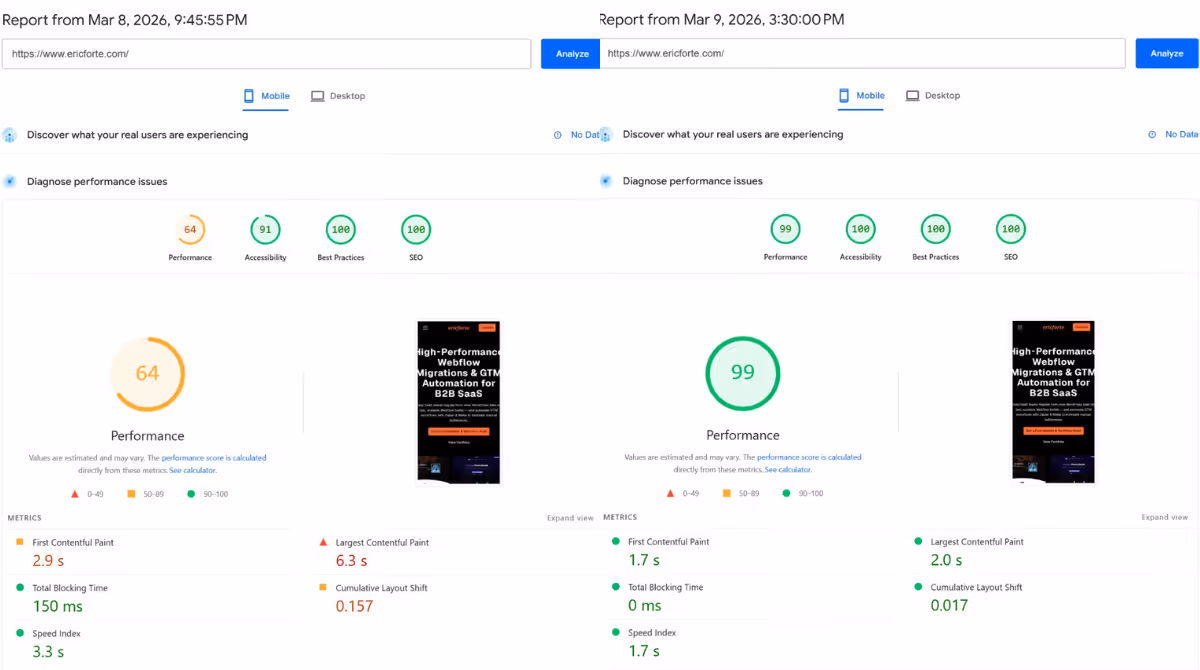Click the Cumulative Layout Shift value 0.017
1200x670 pixels.
949,606
